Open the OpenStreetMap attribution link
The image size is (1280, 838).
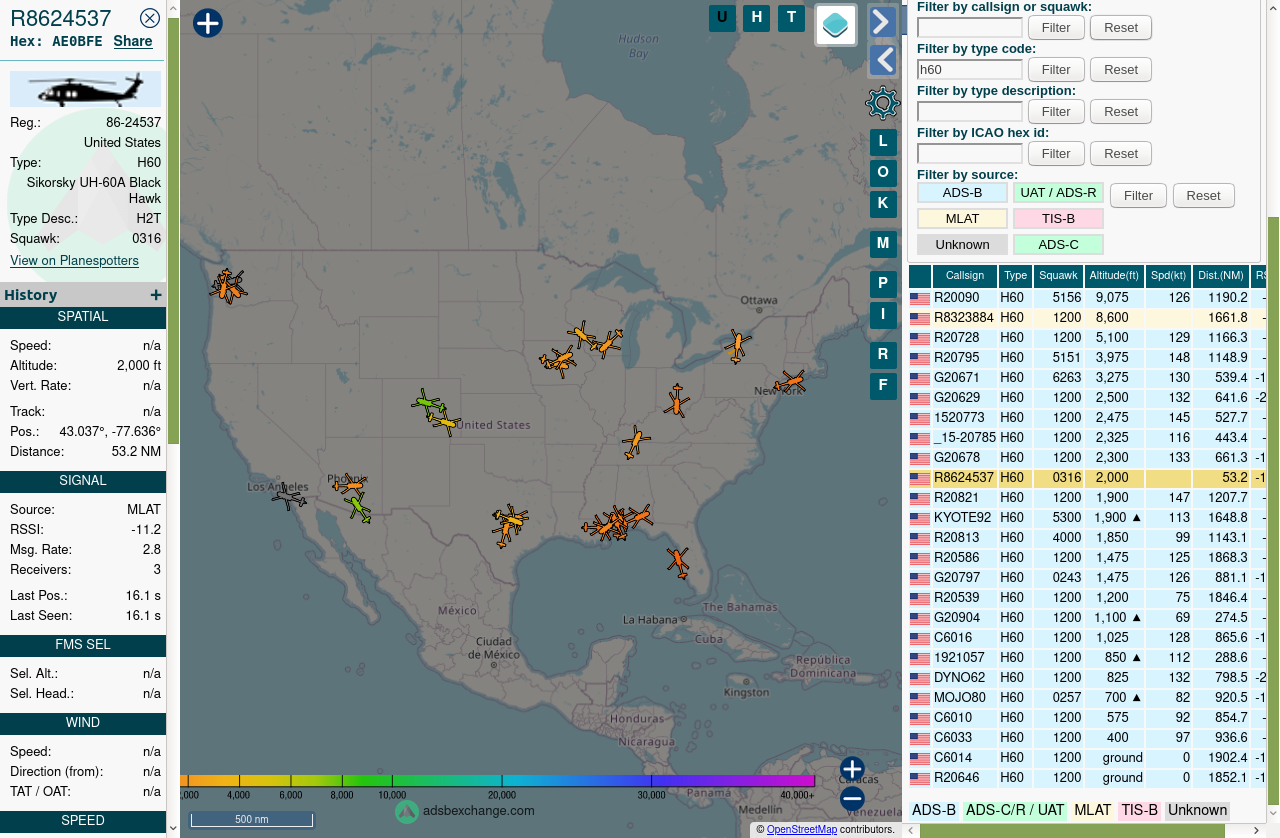pyautogui.click(x=801, y=830)
